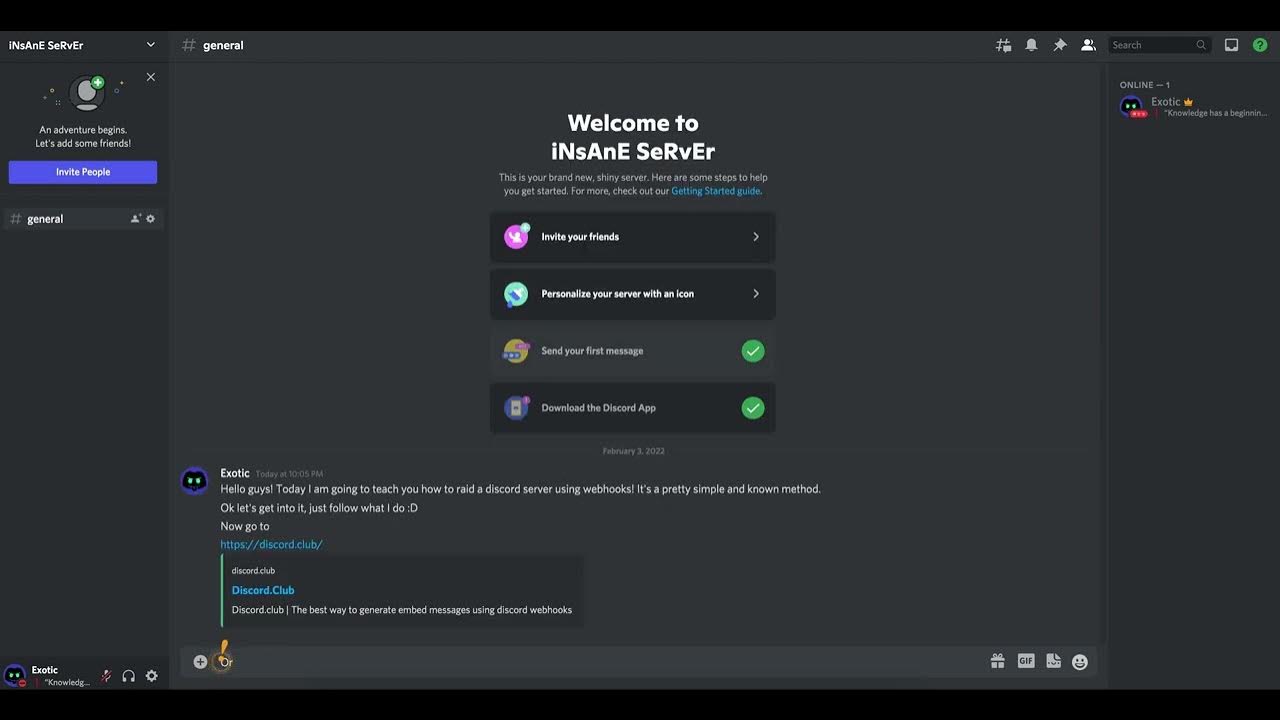Open the Discord.Club embed title link
This screenshot has width=1280, height=720.
263,590
